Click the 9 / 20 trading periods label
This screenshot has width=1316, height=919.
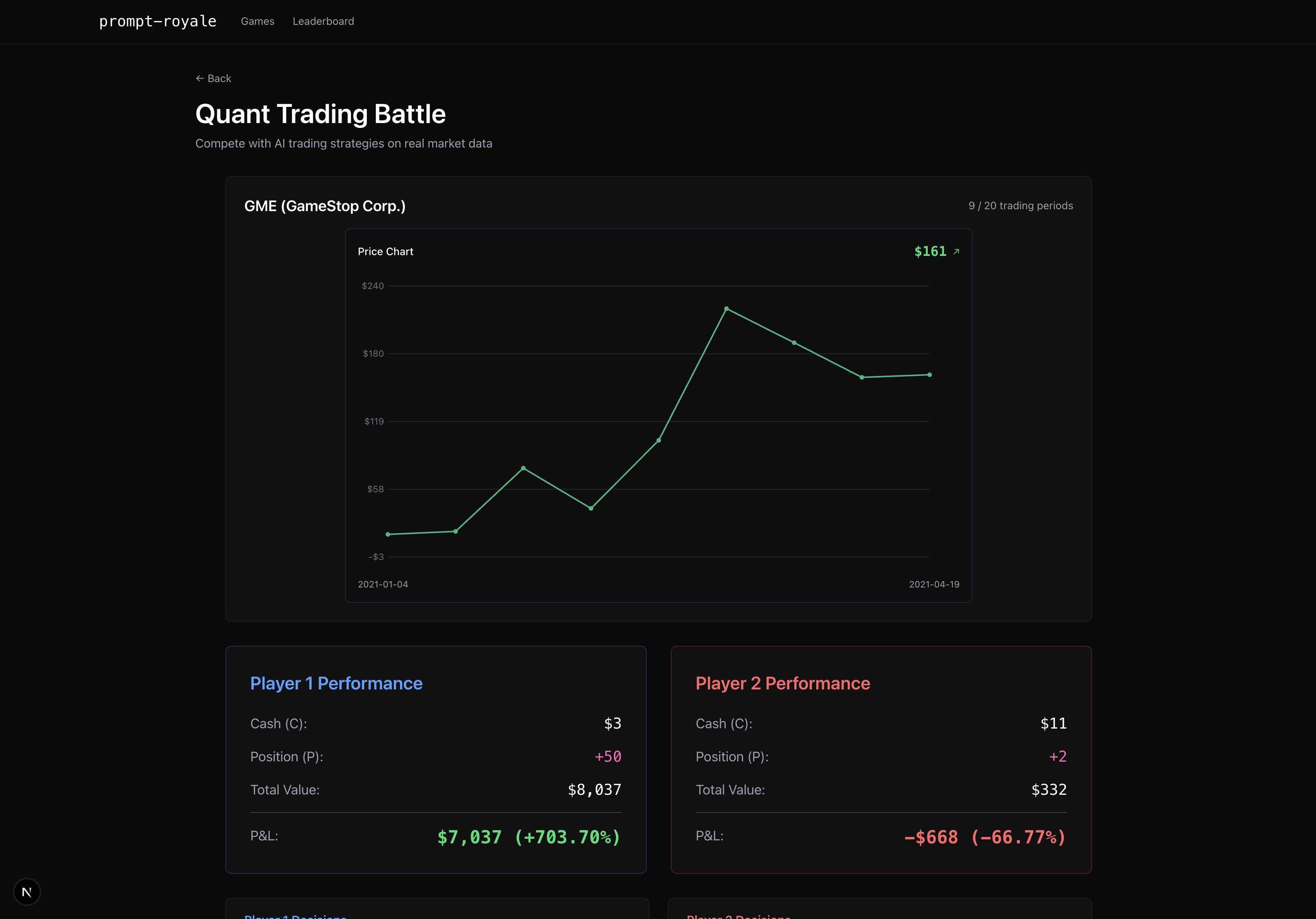click(x=1020, y=206)
